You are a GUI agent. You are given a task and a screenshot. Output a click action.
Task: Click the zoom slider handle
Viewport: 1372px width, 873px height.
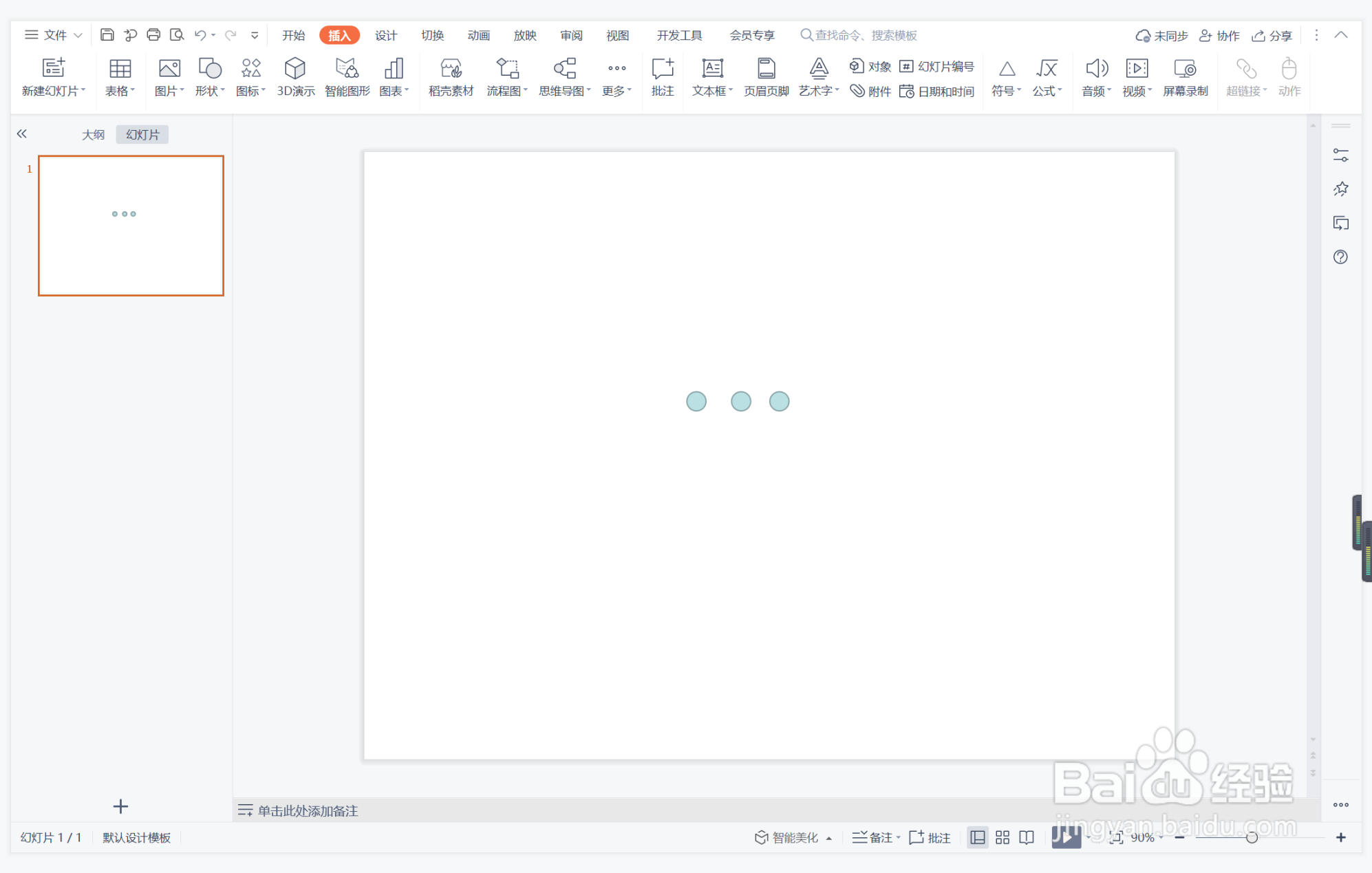point(1252,837)
